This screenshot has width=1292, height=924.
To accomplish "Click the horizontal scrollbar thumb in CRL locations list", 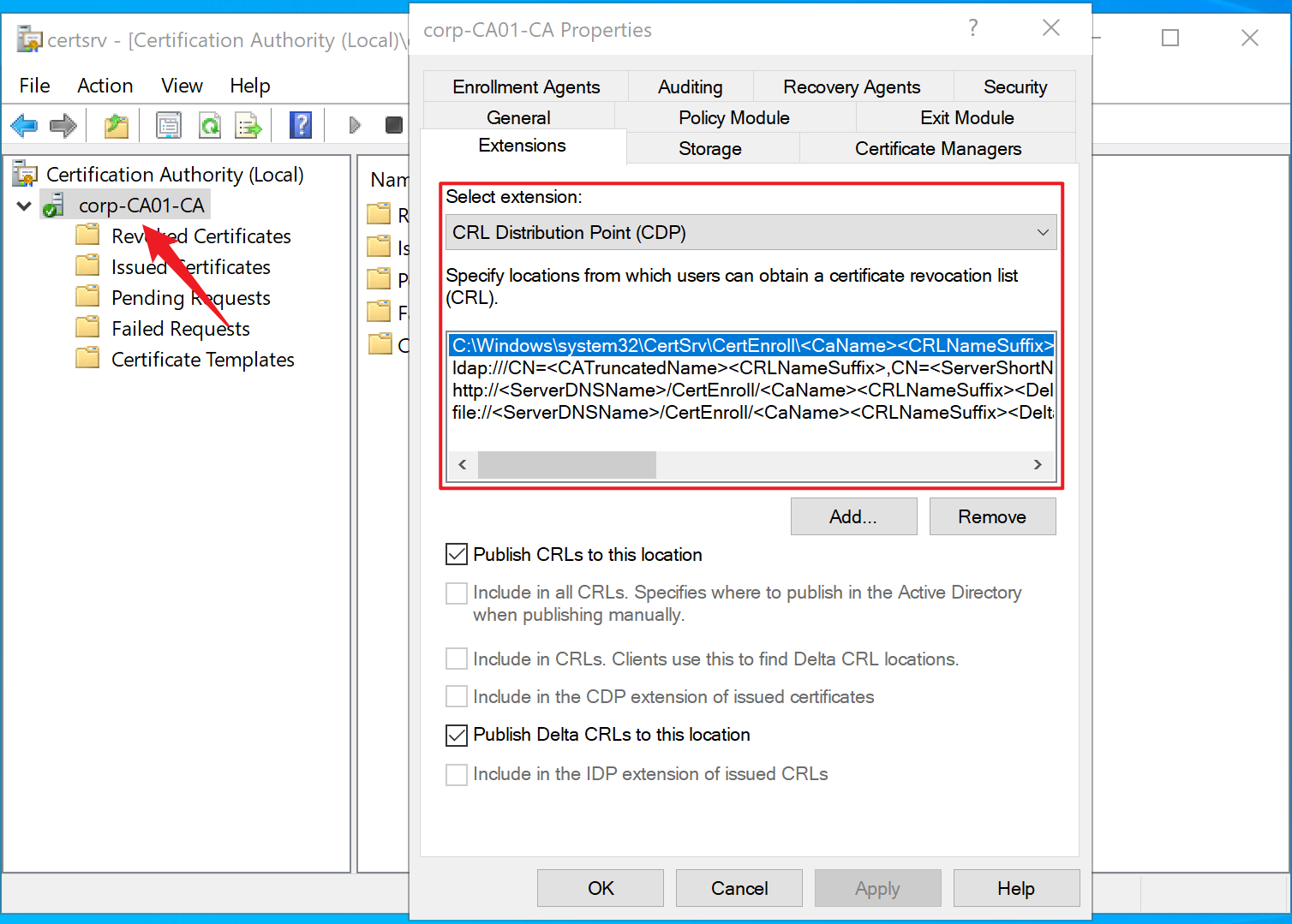I will pyautogui.click(x=567, y=465).
